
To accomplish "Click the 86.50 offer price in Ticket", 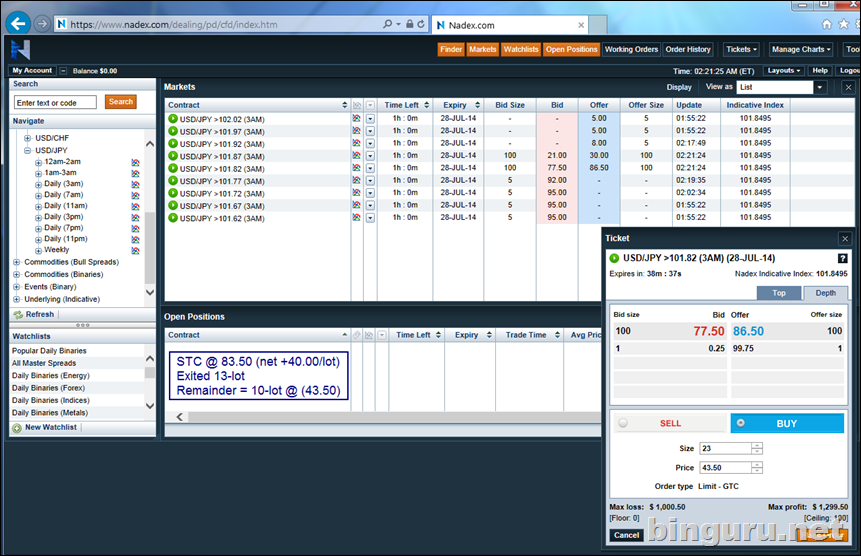I will click(748, 332).
